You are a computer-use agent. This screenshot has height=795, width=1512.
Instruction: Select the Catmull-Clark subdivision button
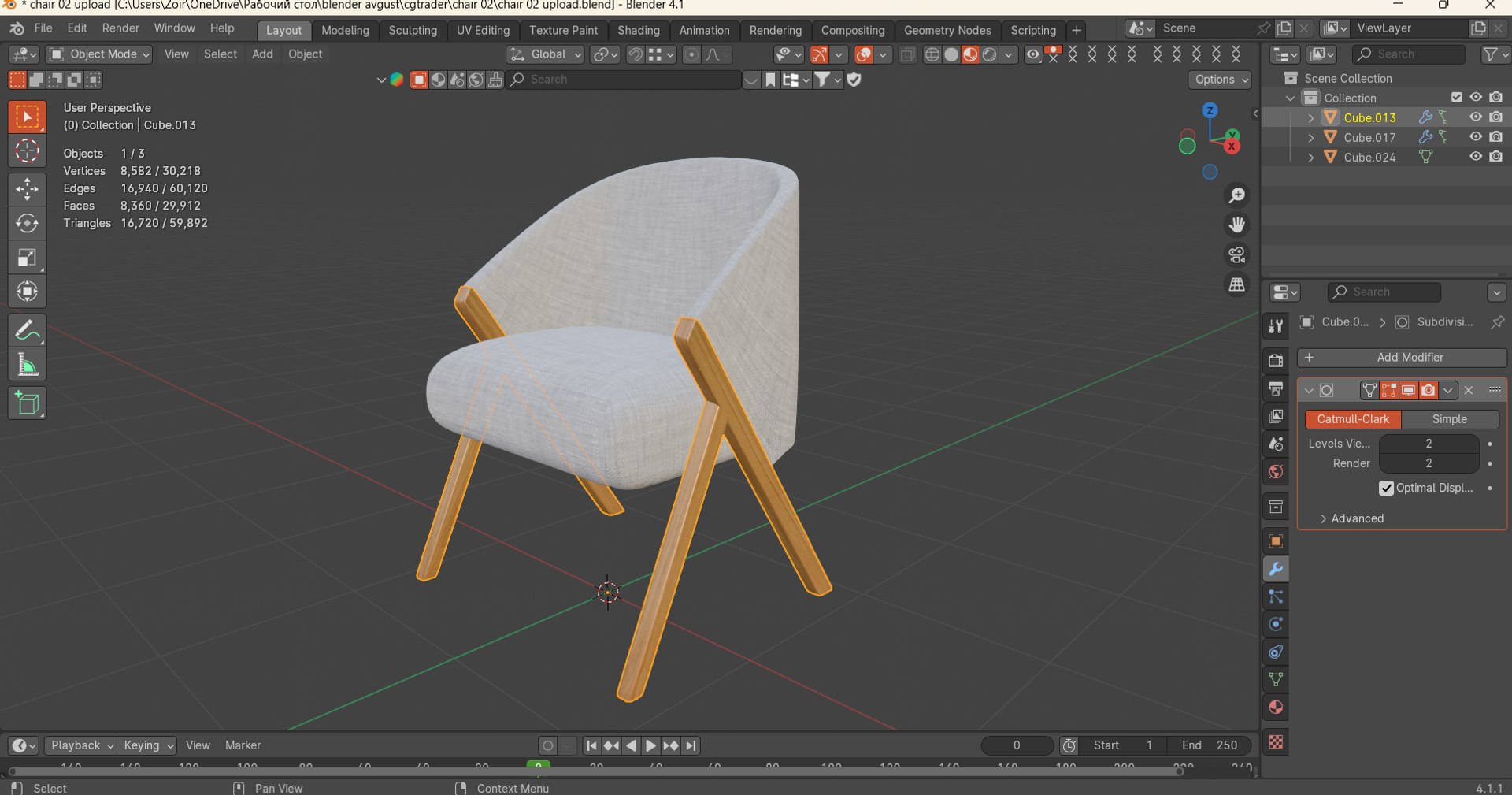point(1353,419)
